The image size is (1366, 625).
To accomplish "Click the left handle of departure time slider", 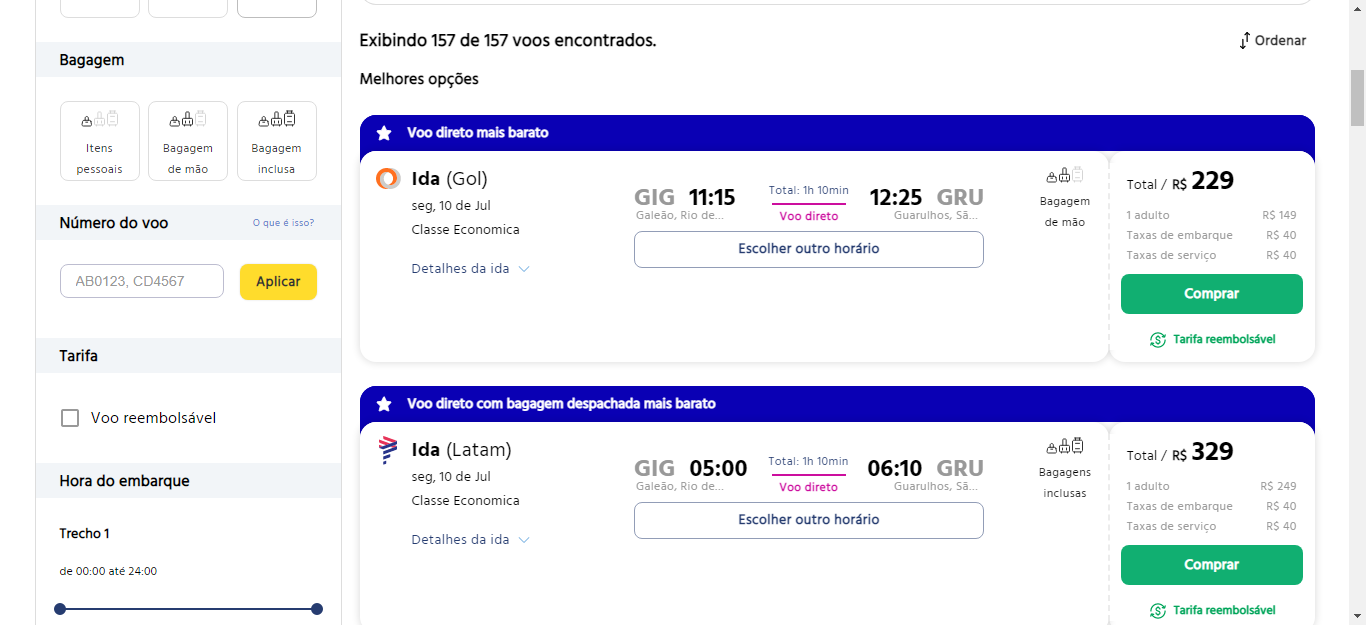I will 60,609.
